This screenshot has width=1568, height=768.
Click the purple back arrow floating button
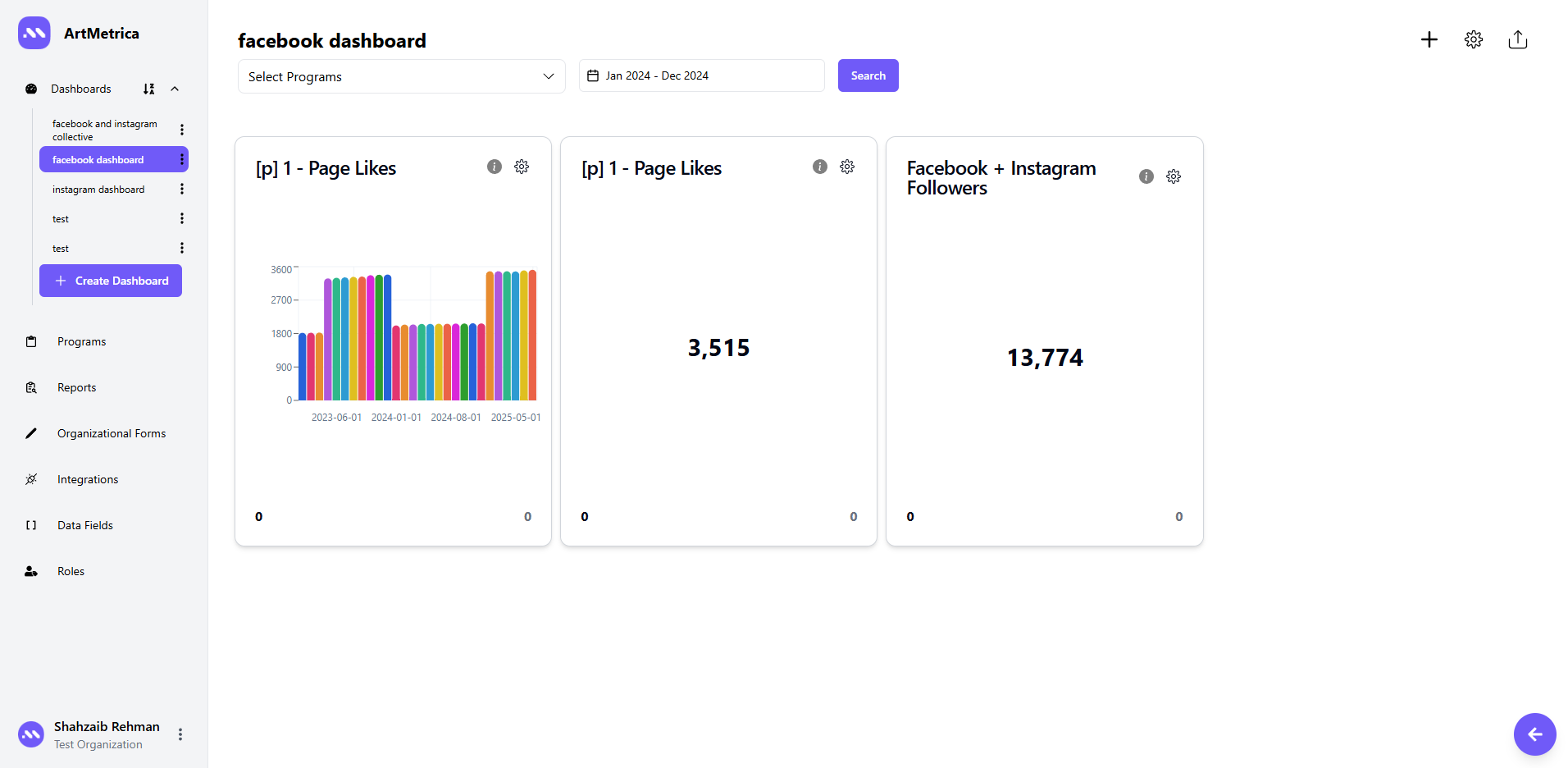click(1535, 734)
